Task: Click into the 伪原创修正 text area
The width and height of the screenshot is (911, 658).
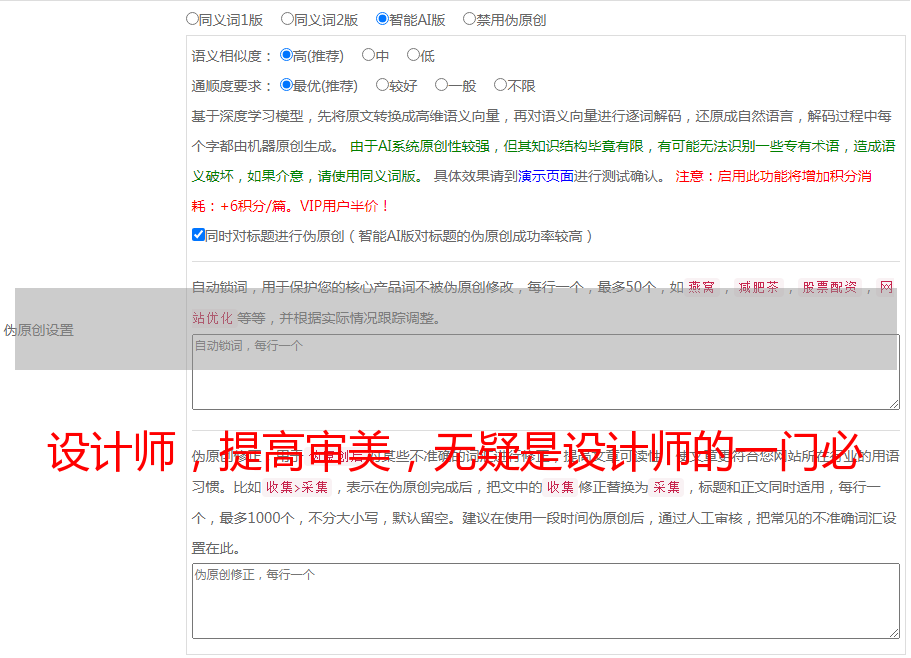Action: click(x=545, y=601)
